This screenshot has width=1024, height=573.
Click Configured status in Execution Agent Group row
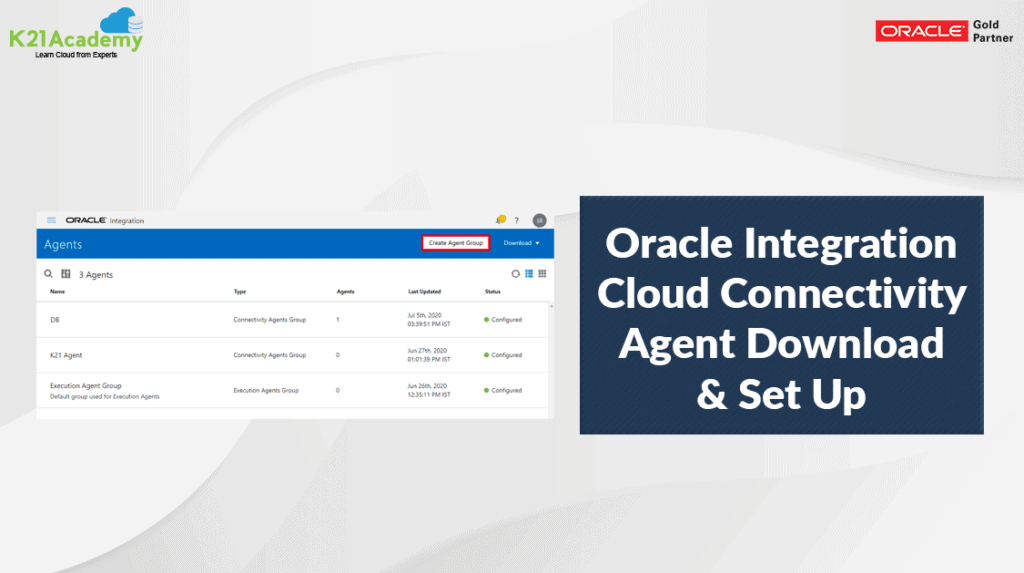tap(503, 390)
